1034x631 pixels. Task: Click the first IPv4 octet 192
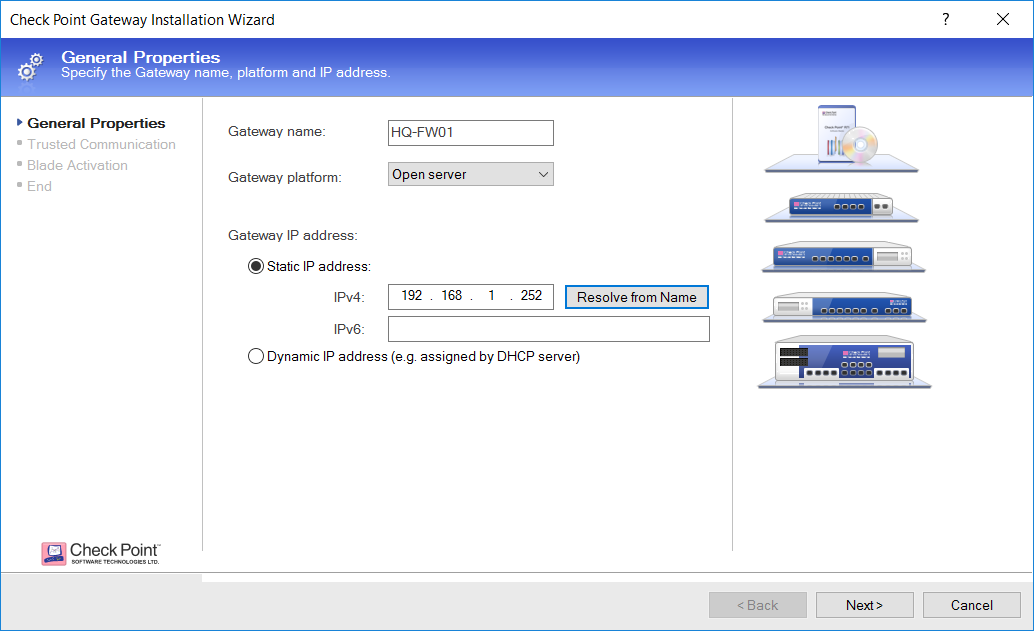(x=411, y=295)
